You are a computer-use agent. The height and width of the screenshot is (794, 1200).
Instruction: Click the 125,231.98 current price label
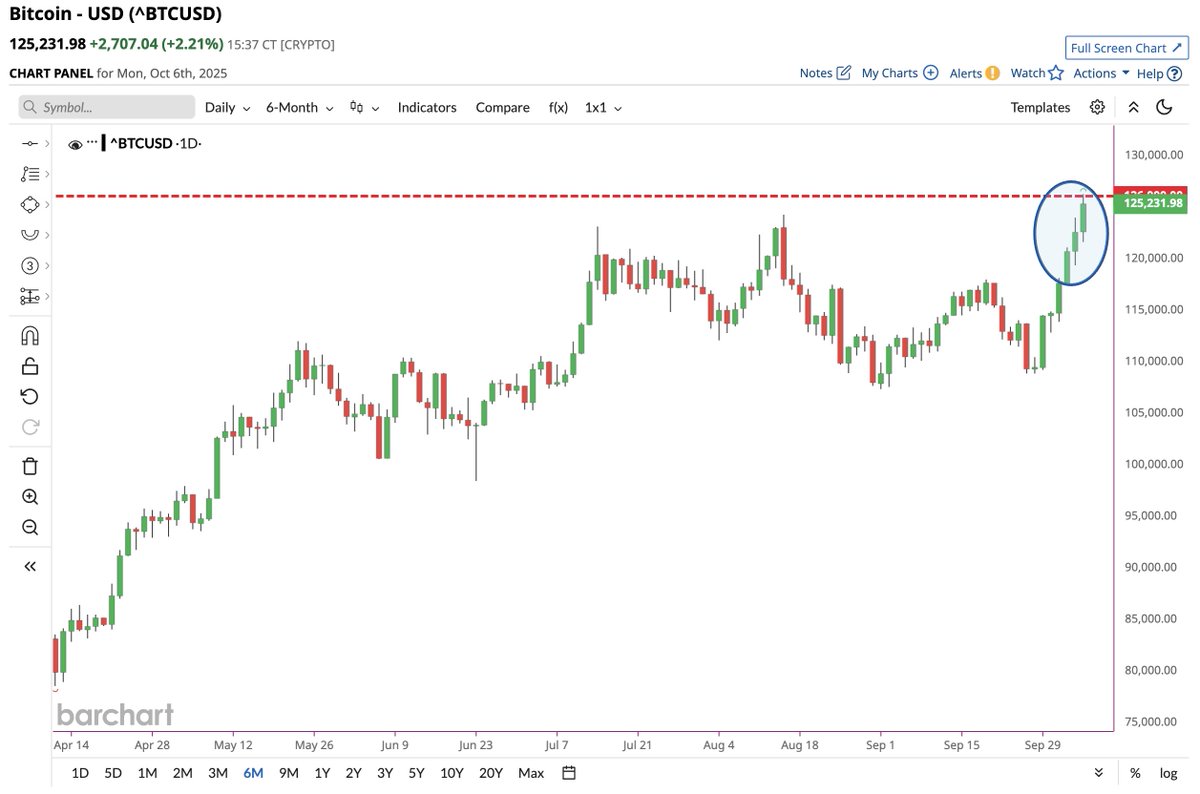click(1153, 203)
